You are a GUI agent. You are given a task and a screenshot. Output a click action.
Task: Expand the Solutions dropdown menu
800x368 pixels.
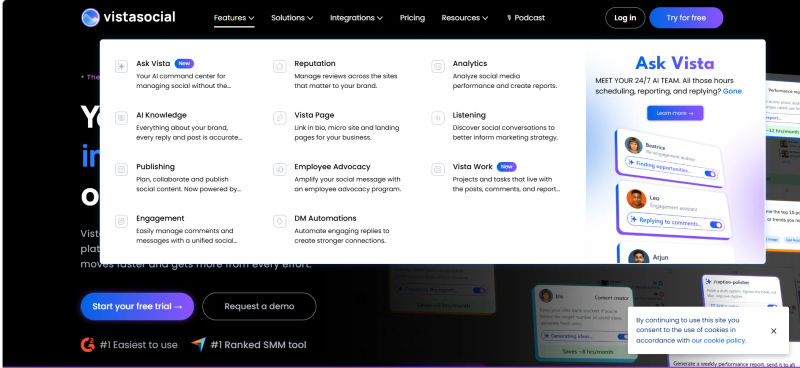(x=292, y=18)
